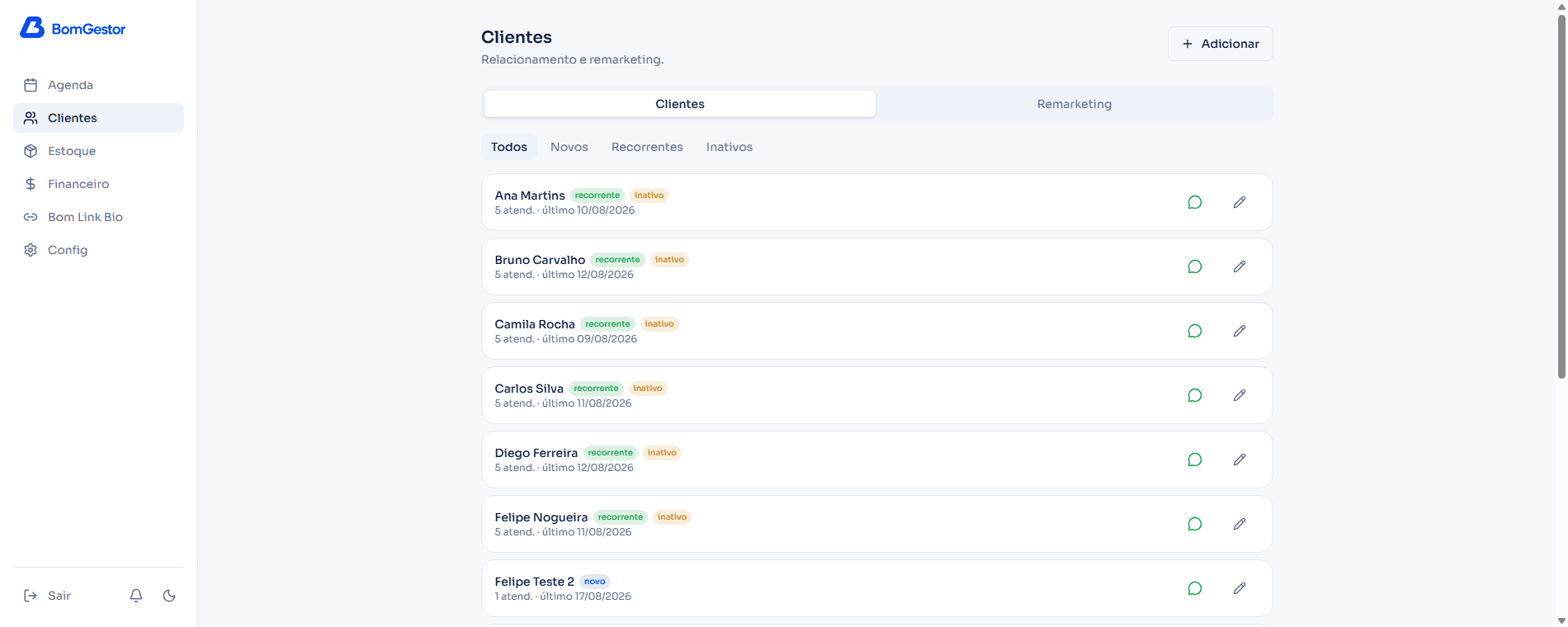The image size is (1568, 627).
Task: Click the Ana Martins client name
Action: [x=530, y=196]
